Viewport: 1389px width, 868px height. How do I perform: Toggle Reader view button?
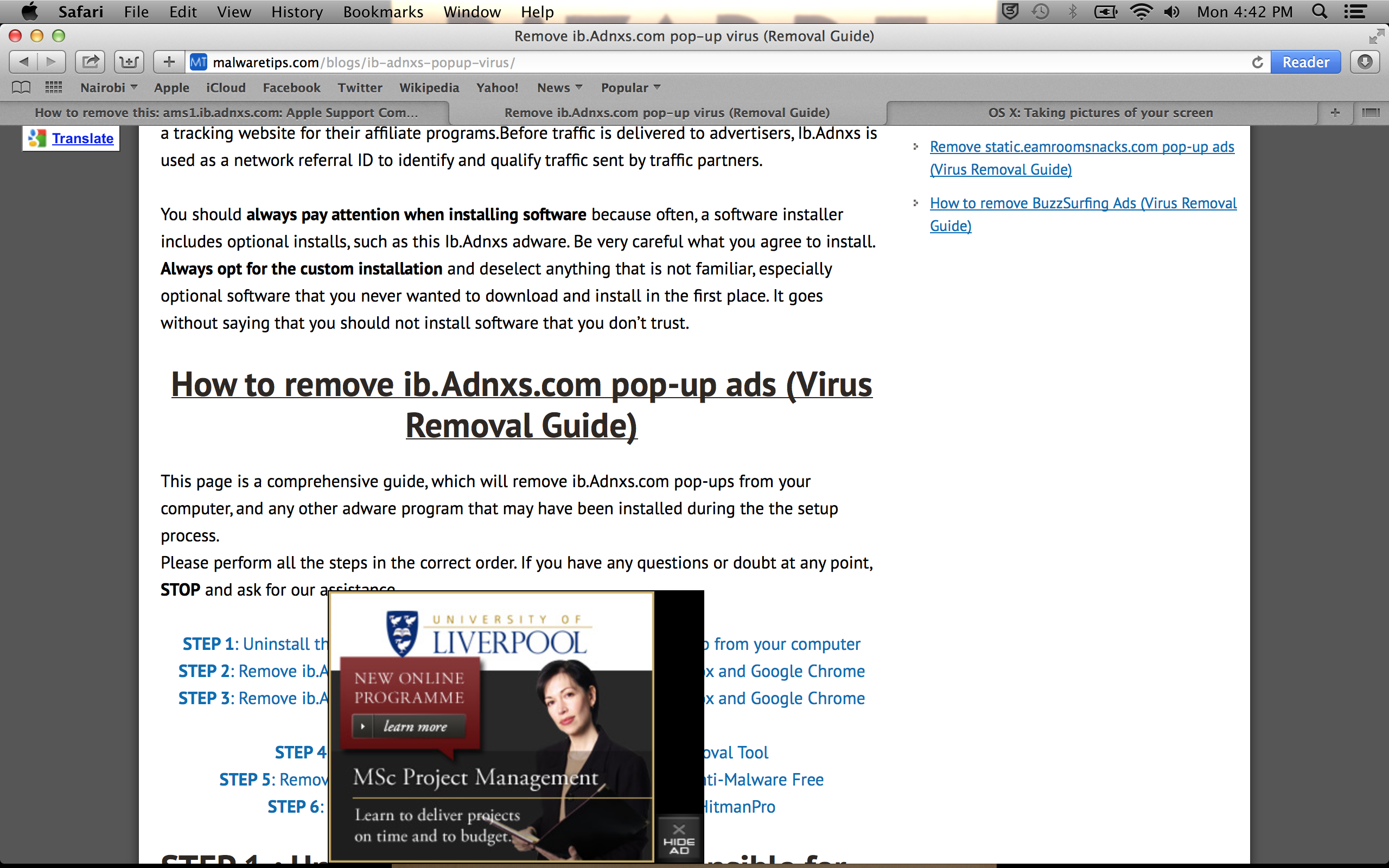coord(1305,62)
